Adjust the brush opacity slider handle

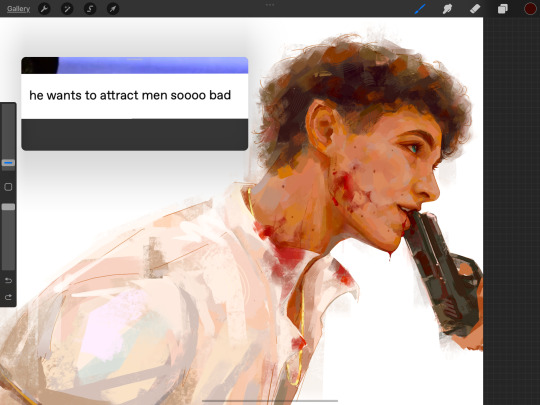click(8, 207)
